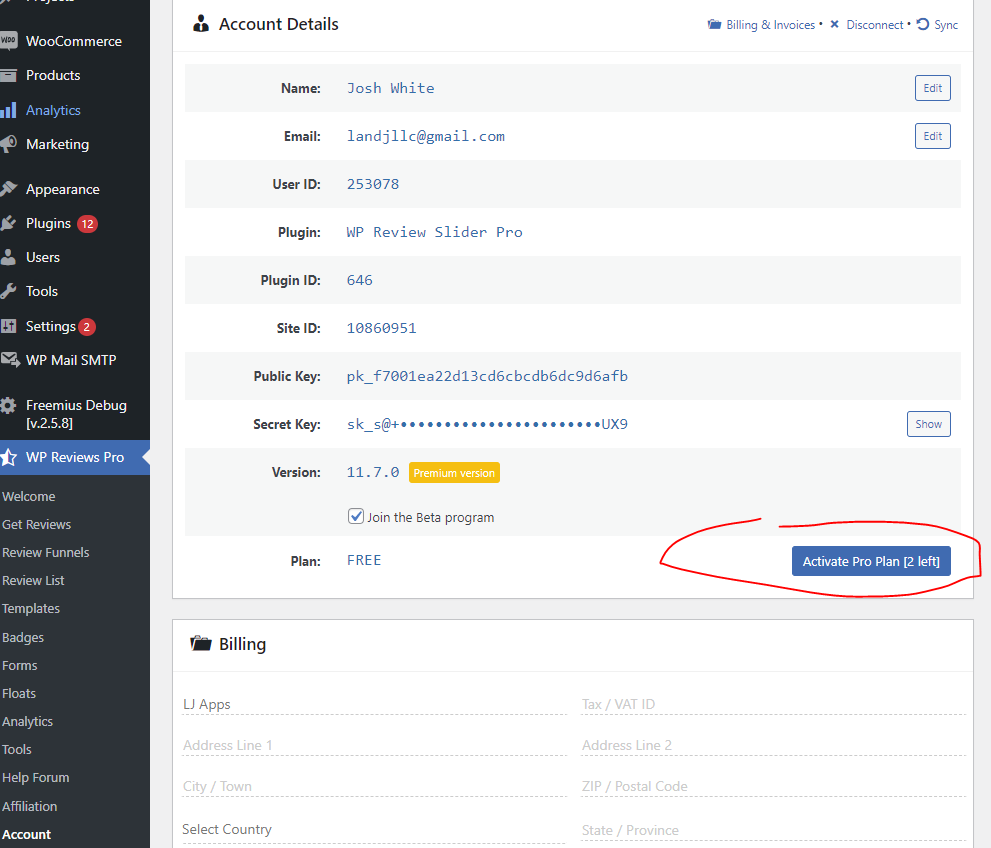
Task: Click the WooCommerce sidebar icon
Action: pyautogui.click(x=8, y=41)
